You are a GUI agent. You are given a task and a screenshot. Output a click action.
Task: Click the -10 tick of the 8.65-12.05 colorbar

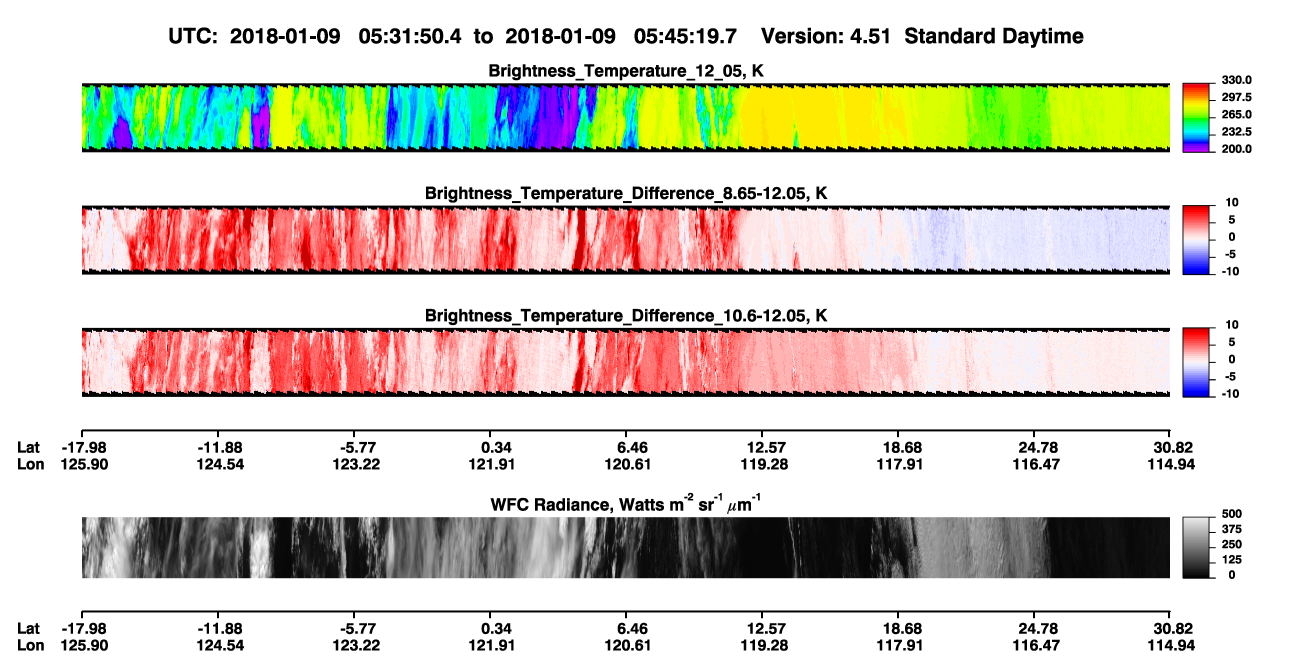point(1230,271)
